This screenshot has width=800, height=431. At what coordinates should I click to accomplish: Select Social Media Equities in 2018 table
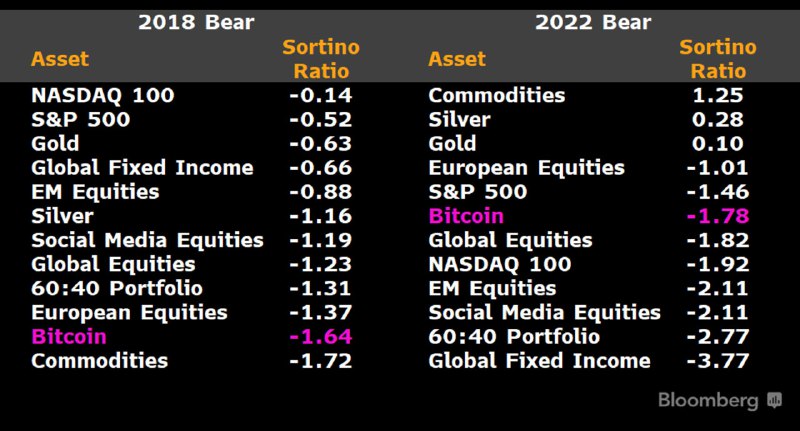147,240
